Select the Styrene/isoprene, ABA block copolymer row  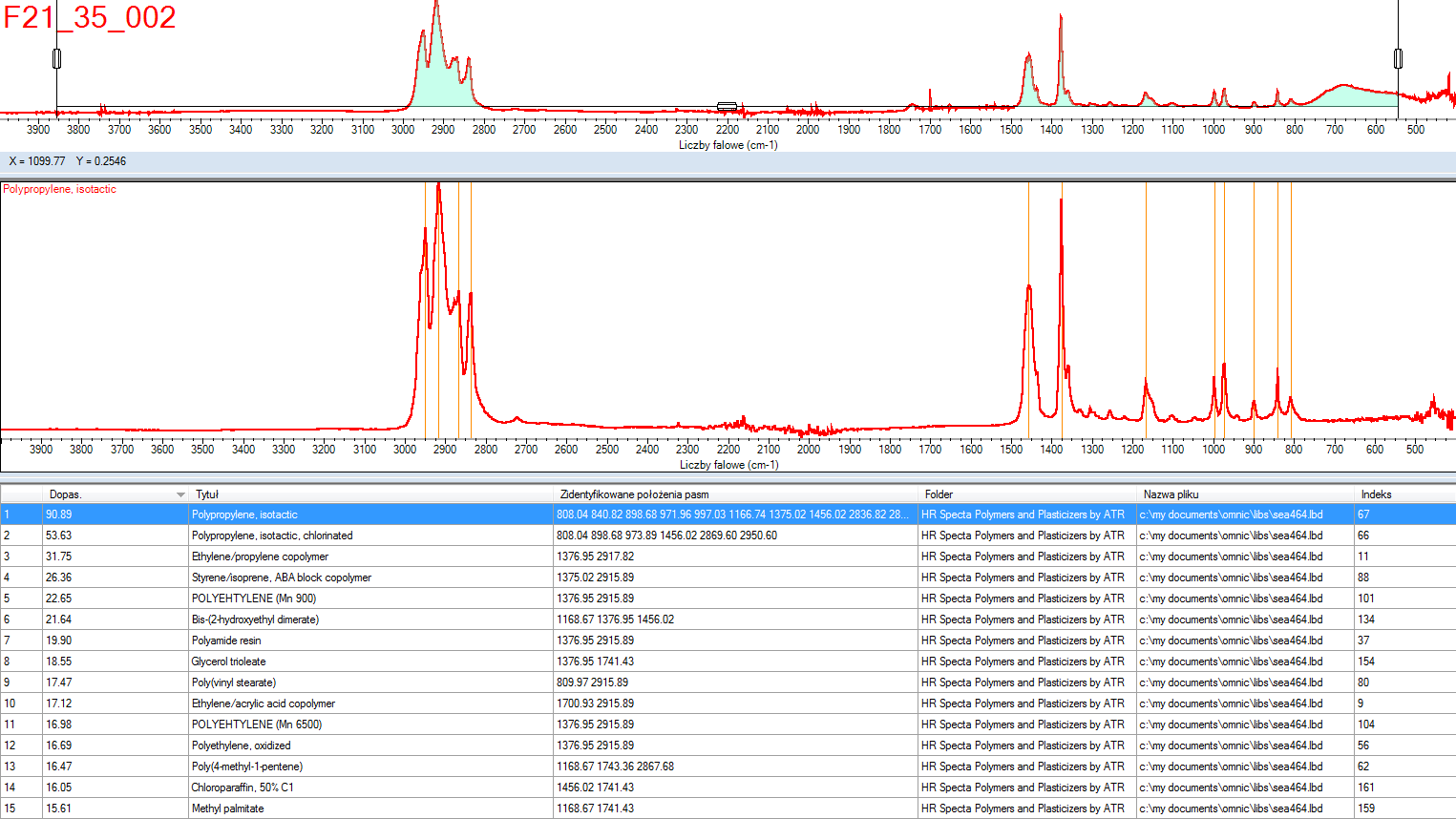coord(281,577)
